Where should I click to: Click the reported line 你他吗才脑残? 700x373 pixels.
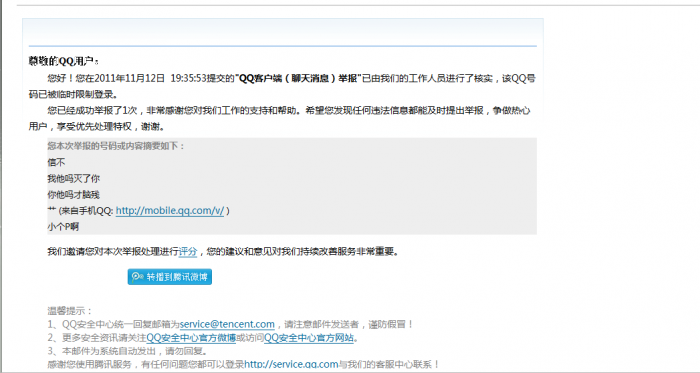74,195
